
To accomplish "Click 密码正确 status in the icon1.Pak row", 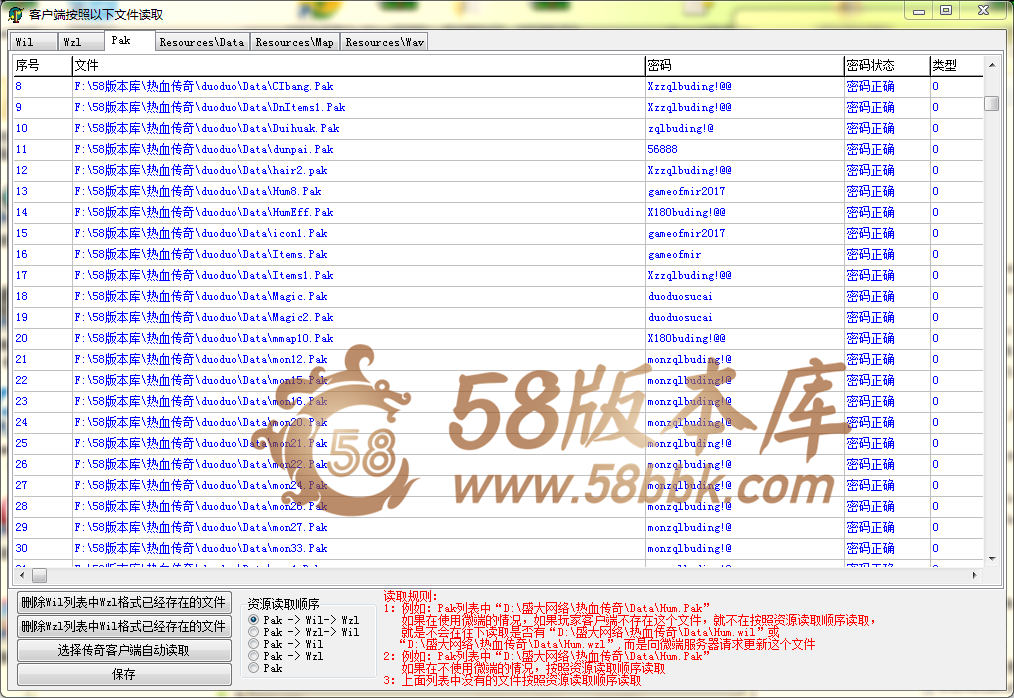I will 870,234.
